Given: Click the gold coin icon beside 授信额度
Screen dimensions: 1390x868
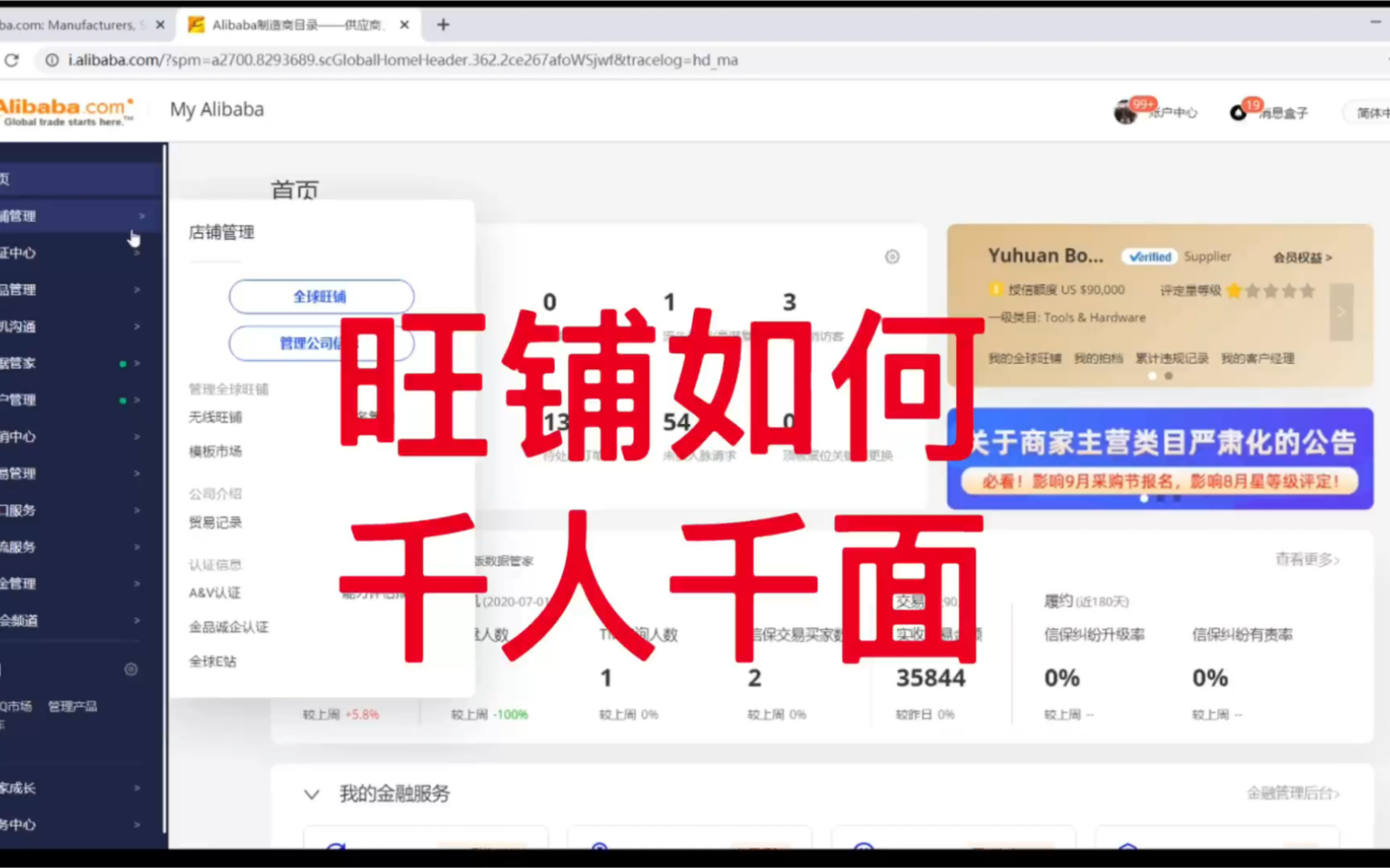Looking at the screenshot, I should tap(995, 290).
